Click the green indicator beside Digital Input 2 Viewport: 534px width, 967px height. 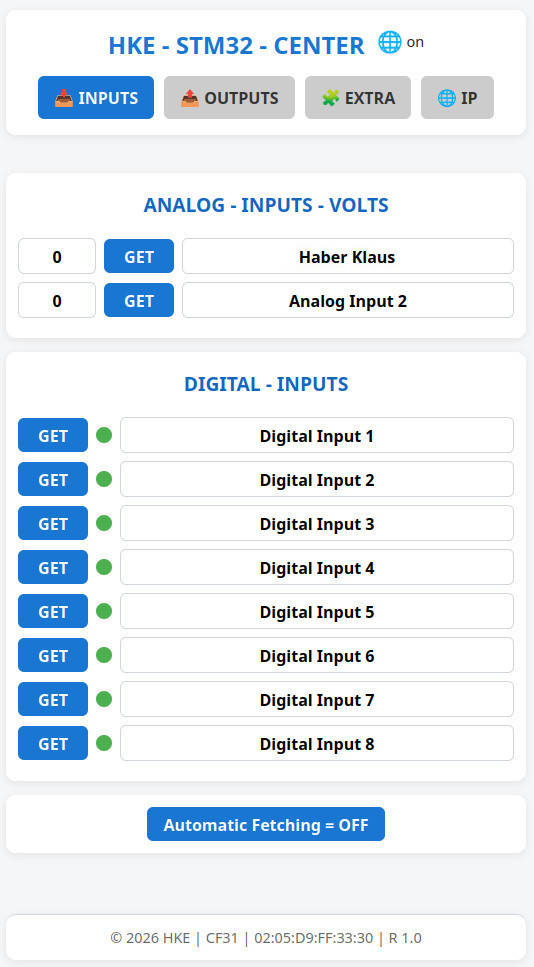point(104,479)
